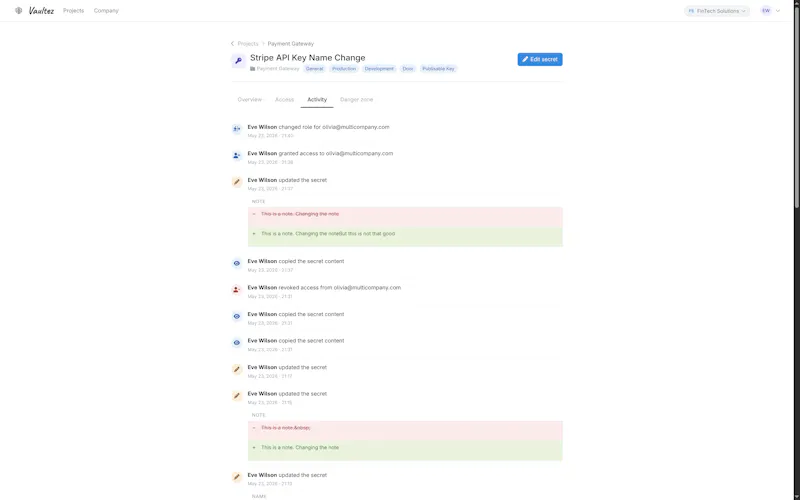Click the pencil icon of 21:15 update
Screen dimensions: 800x500
click(x=236, y=396)
